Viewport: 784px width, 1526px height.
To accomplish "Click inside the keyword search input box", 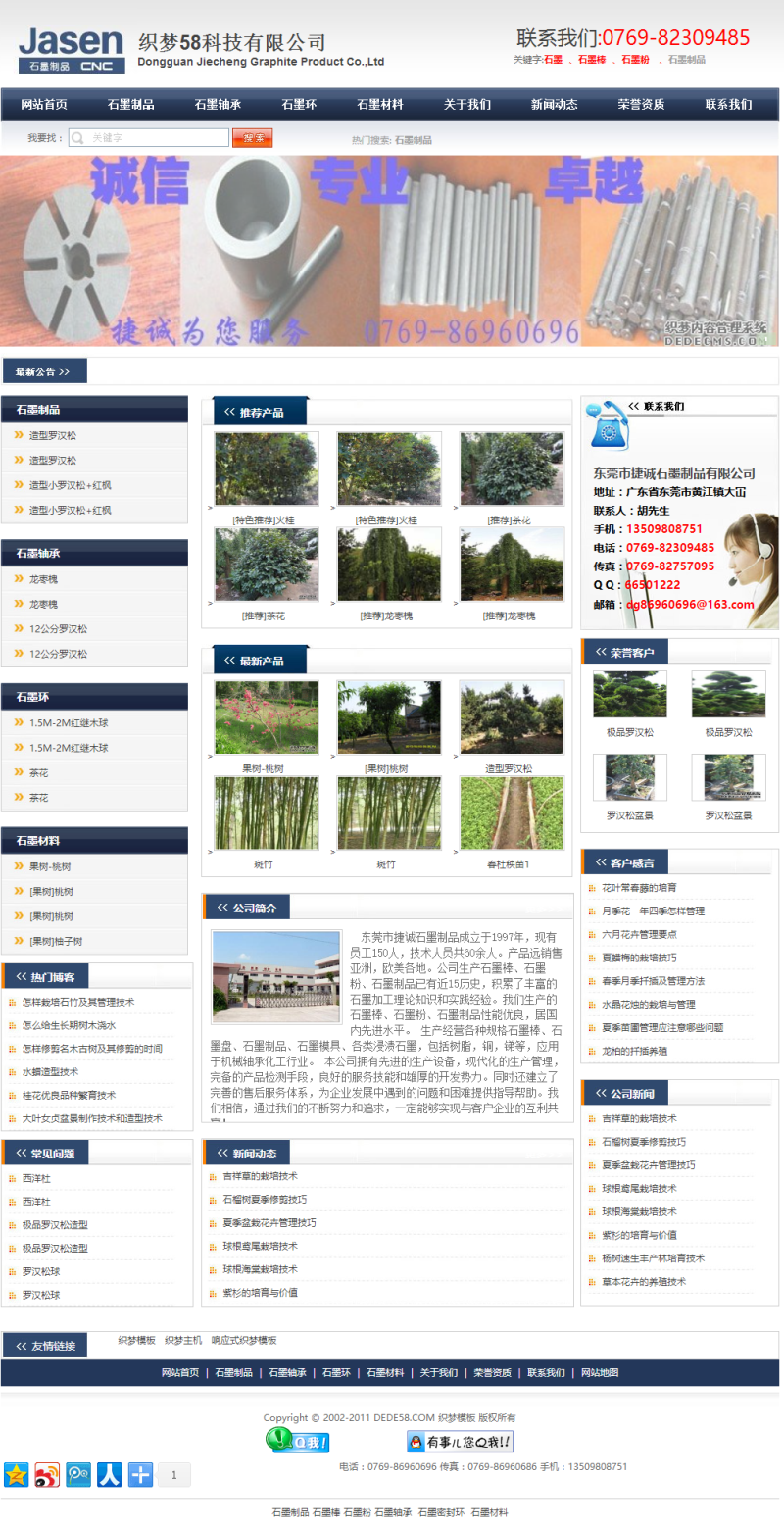I will (147, 137).
